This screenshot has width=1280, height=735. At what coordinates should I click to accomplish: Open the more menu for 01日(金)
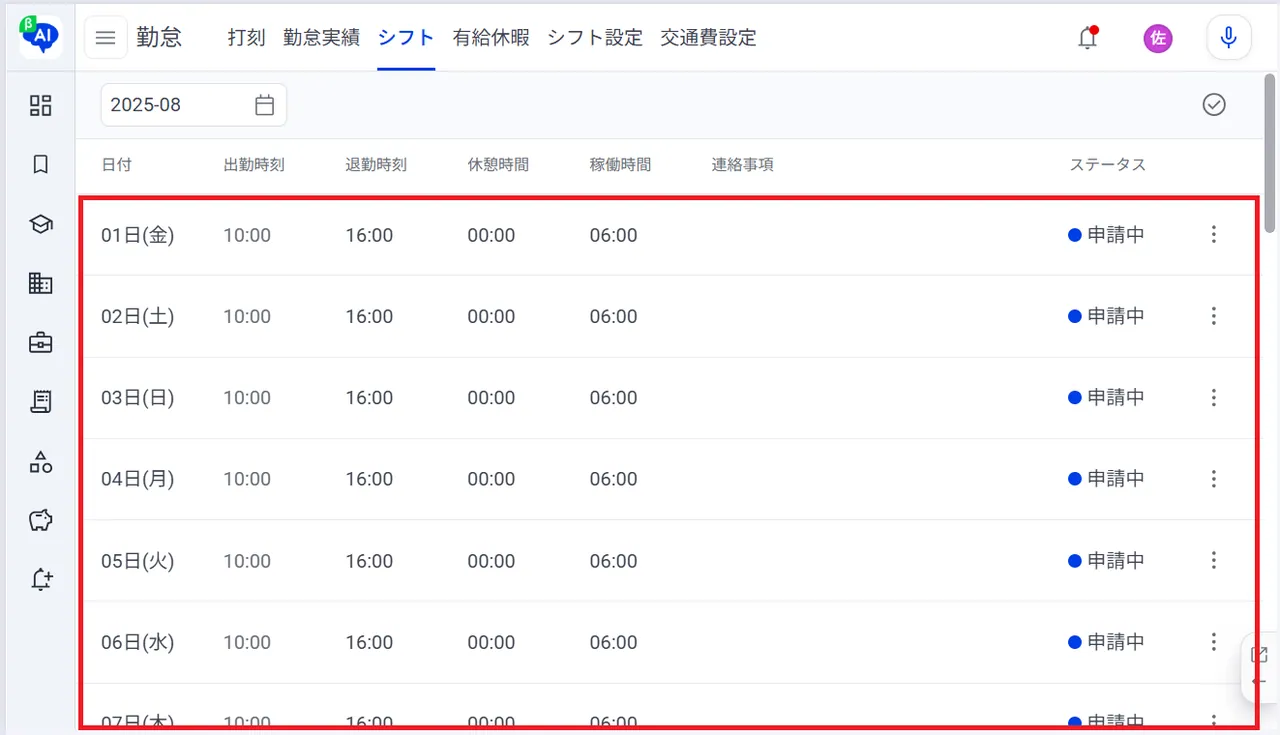(x=1214, y=235)
